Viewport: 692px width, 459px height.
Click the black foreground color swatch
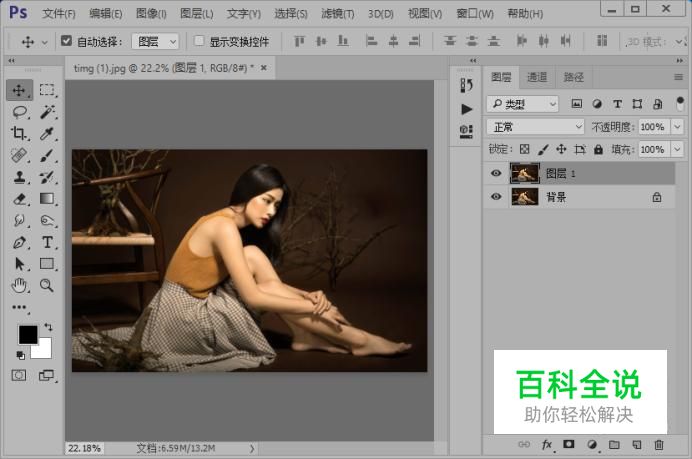point(28,335)
